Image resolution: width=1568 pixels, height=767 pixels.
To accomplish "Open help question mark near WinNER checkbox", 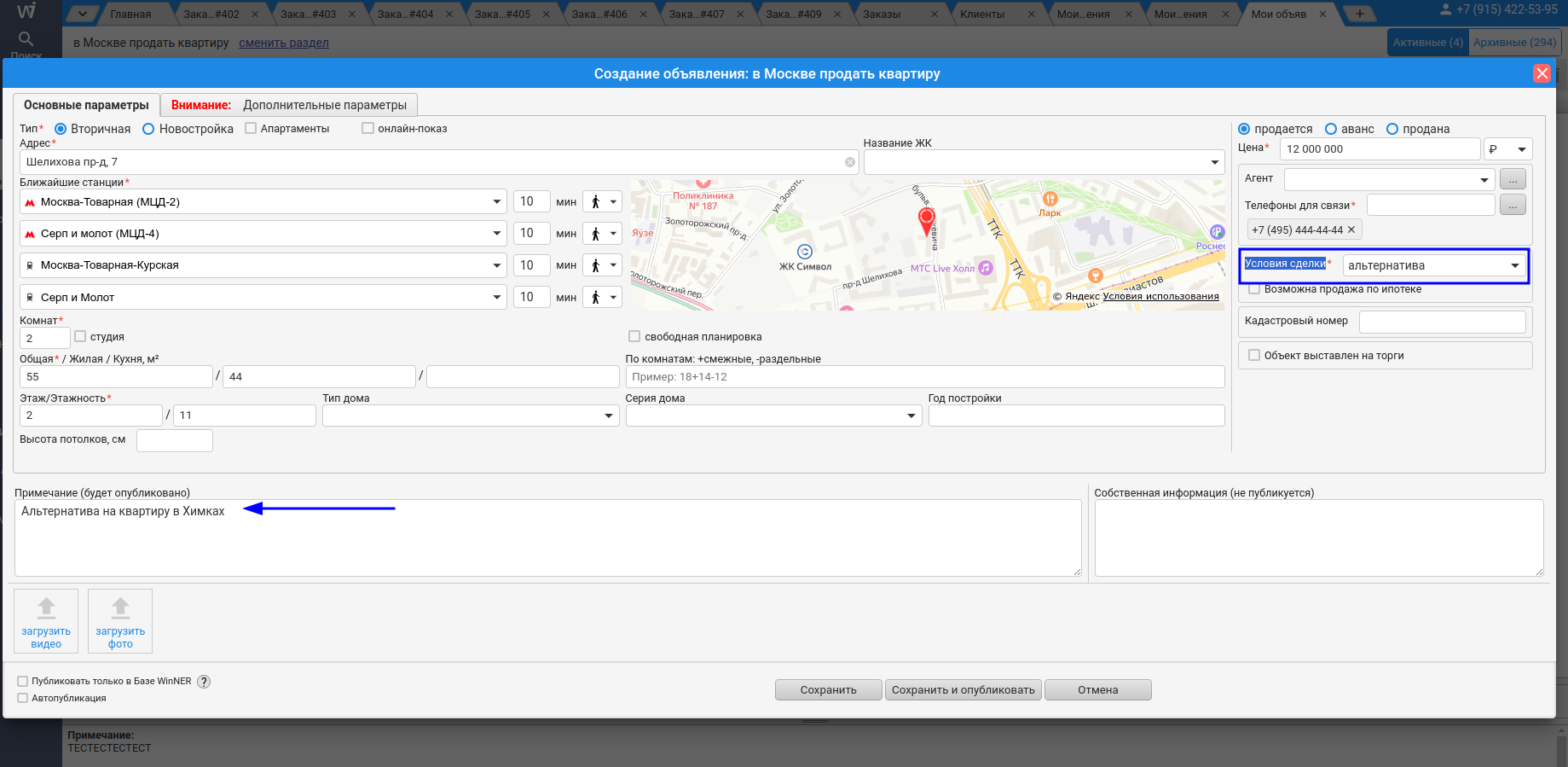I will (204, 682).
